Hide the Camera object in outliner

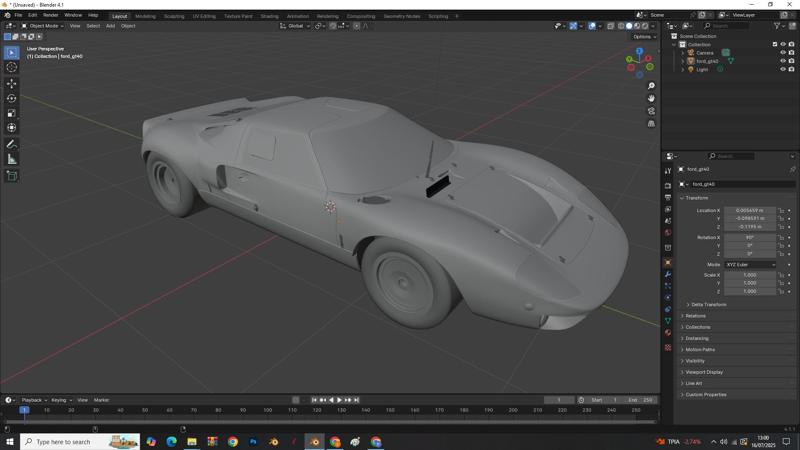click(x=783, y=52)
